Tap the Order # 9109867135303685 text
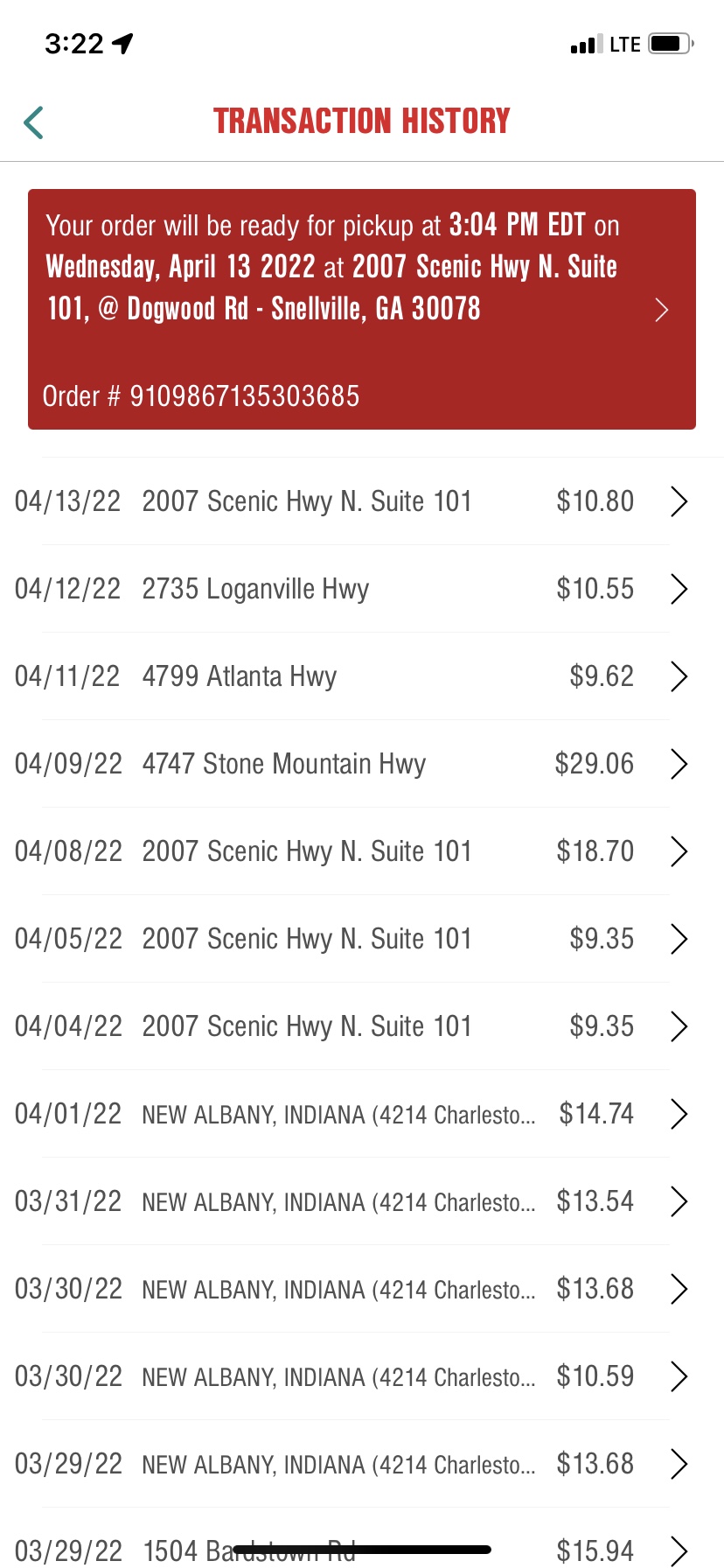724x1568 pixels. tap(201, 396)
